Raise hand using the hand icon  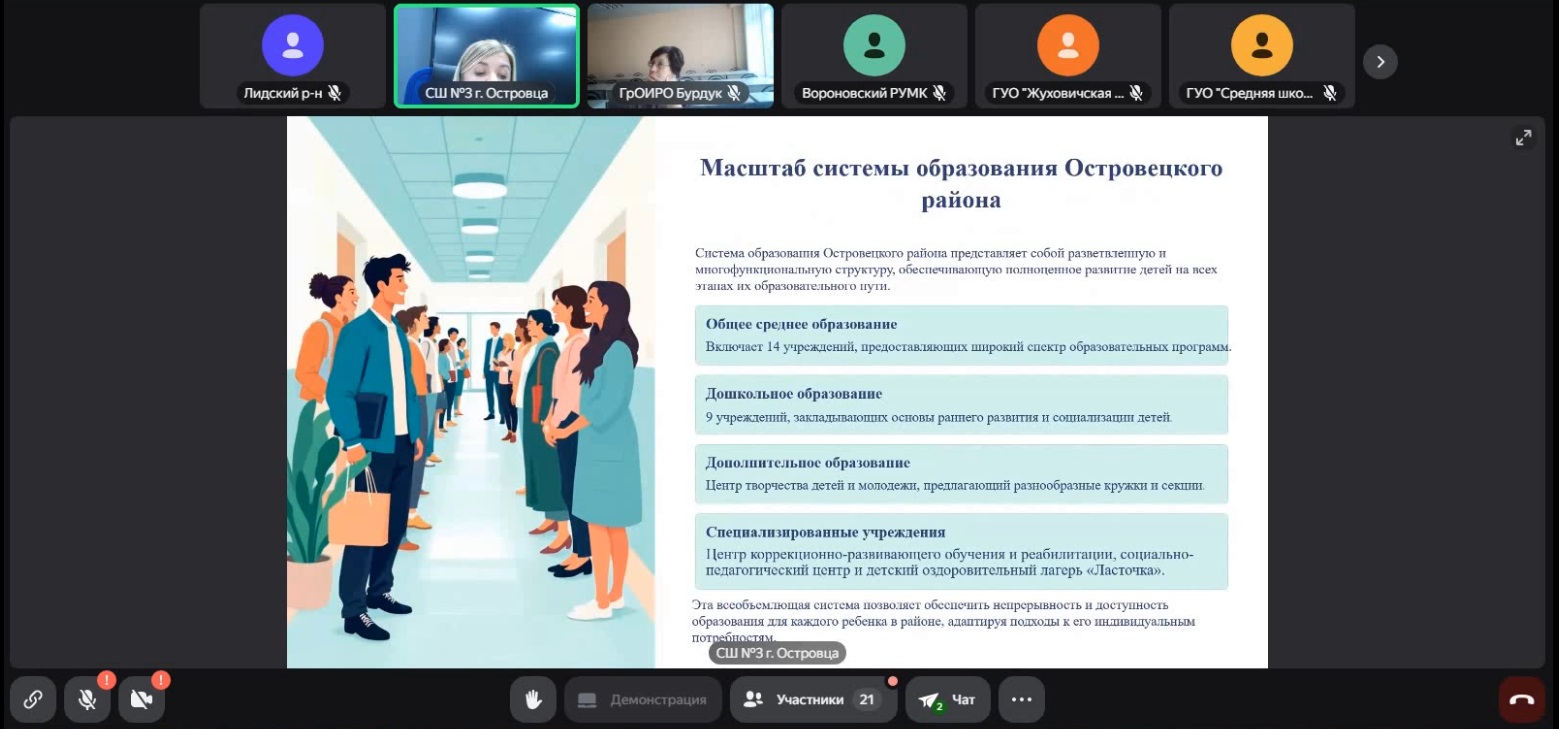pyautogui.click(x=533, y=699)
